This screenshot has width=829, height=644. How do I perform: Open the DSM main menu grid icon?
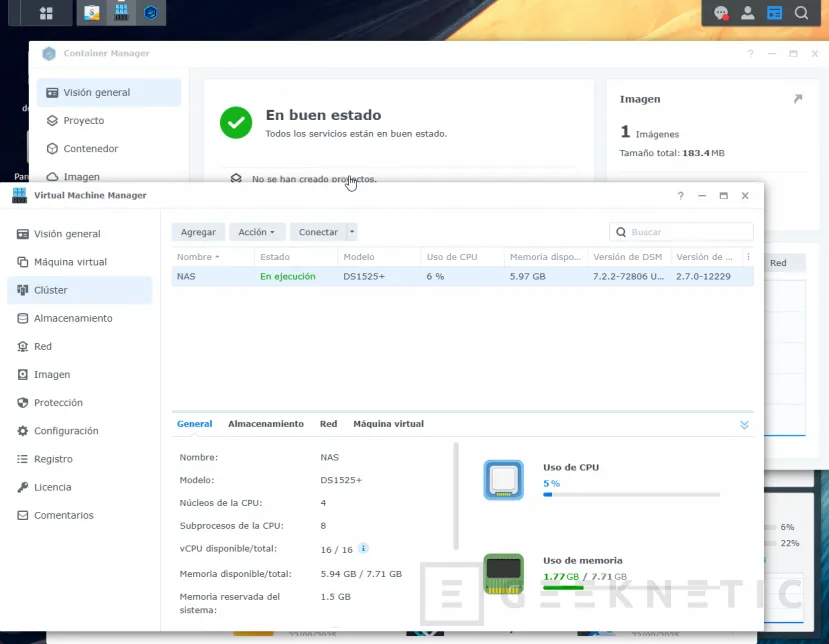(x=46, y=13)
